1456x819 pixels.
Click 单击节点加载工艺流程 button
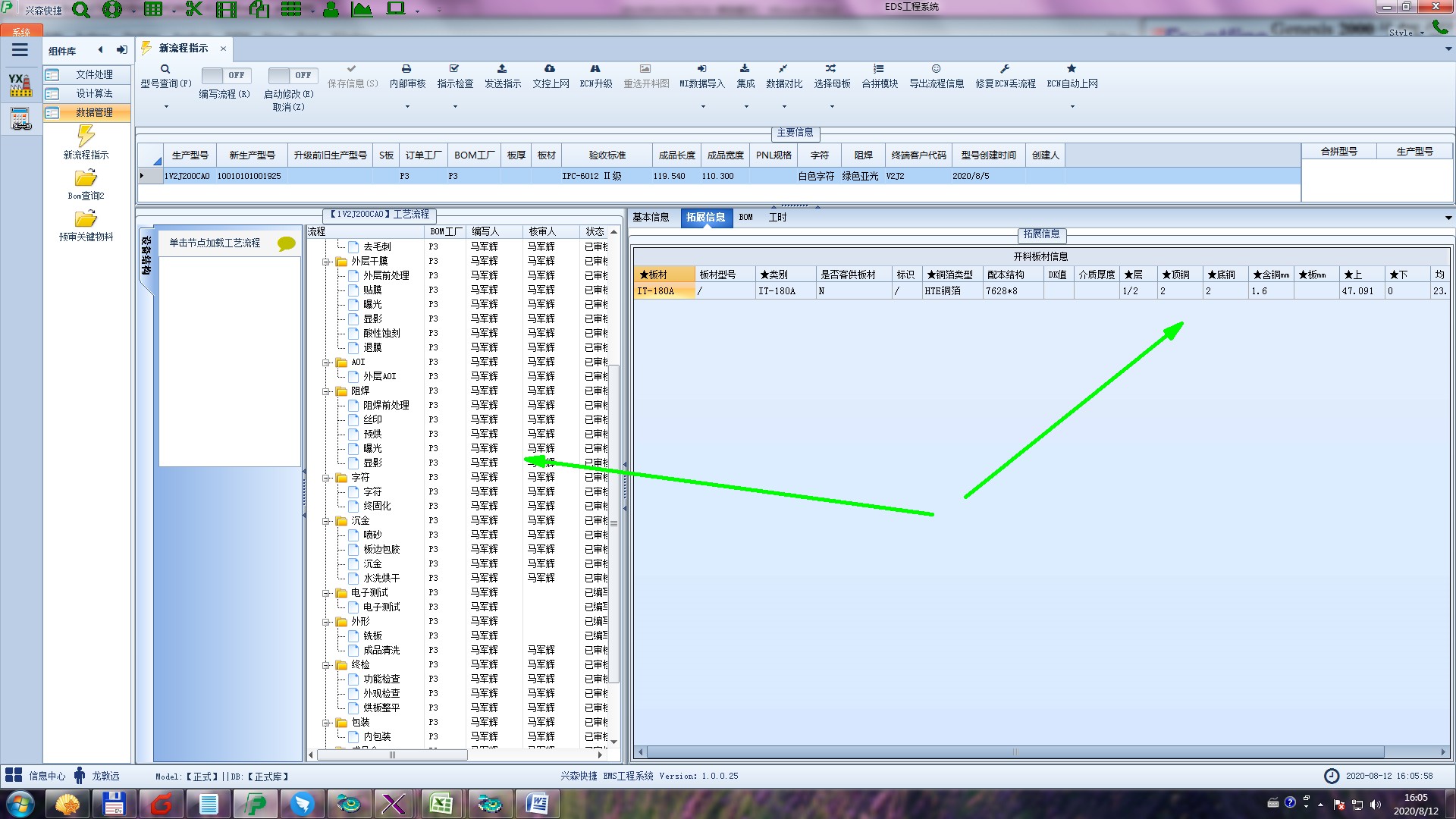(215, 243)
